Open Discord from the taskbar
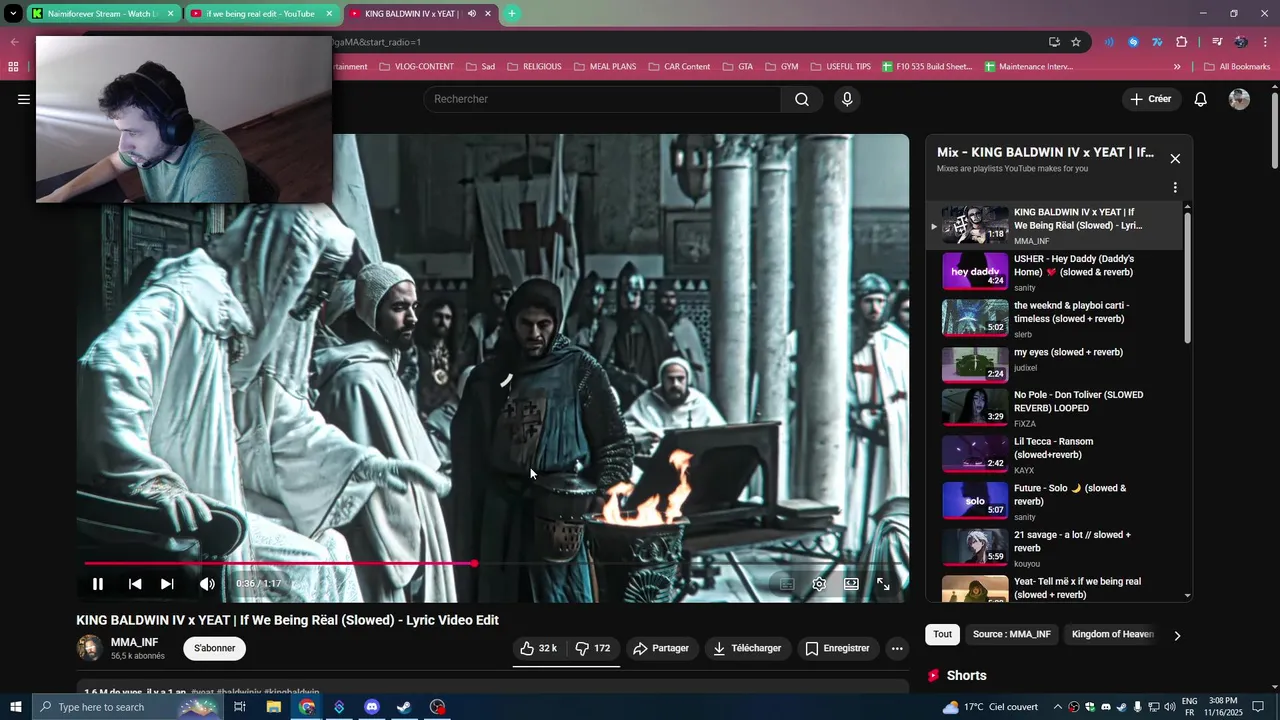 pos(372,707)
